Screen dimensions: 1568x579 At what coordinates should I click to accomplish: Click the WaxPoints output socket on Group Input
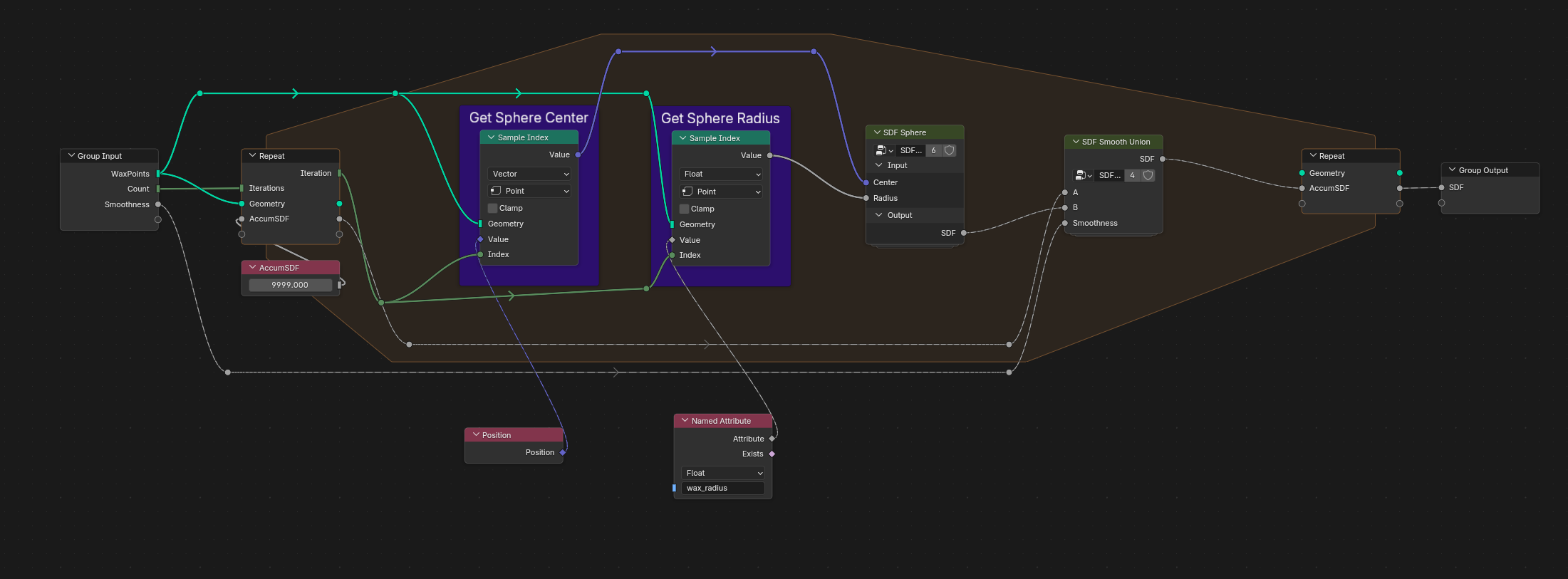coord(158,174)
